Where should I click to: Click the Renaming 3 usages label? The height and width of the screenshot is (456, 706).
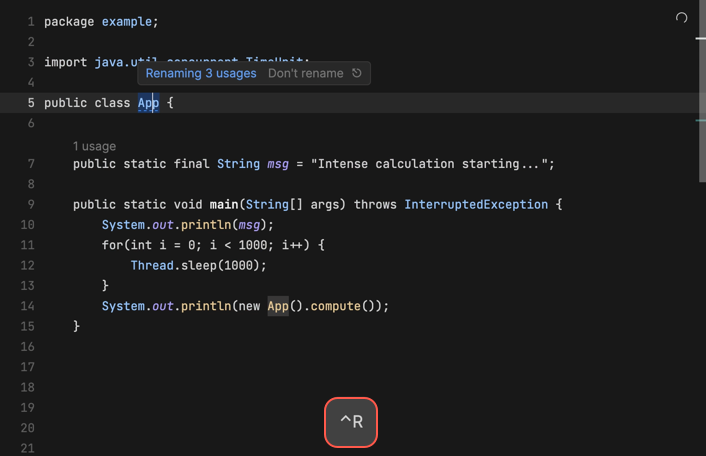[x=201, y=73]
